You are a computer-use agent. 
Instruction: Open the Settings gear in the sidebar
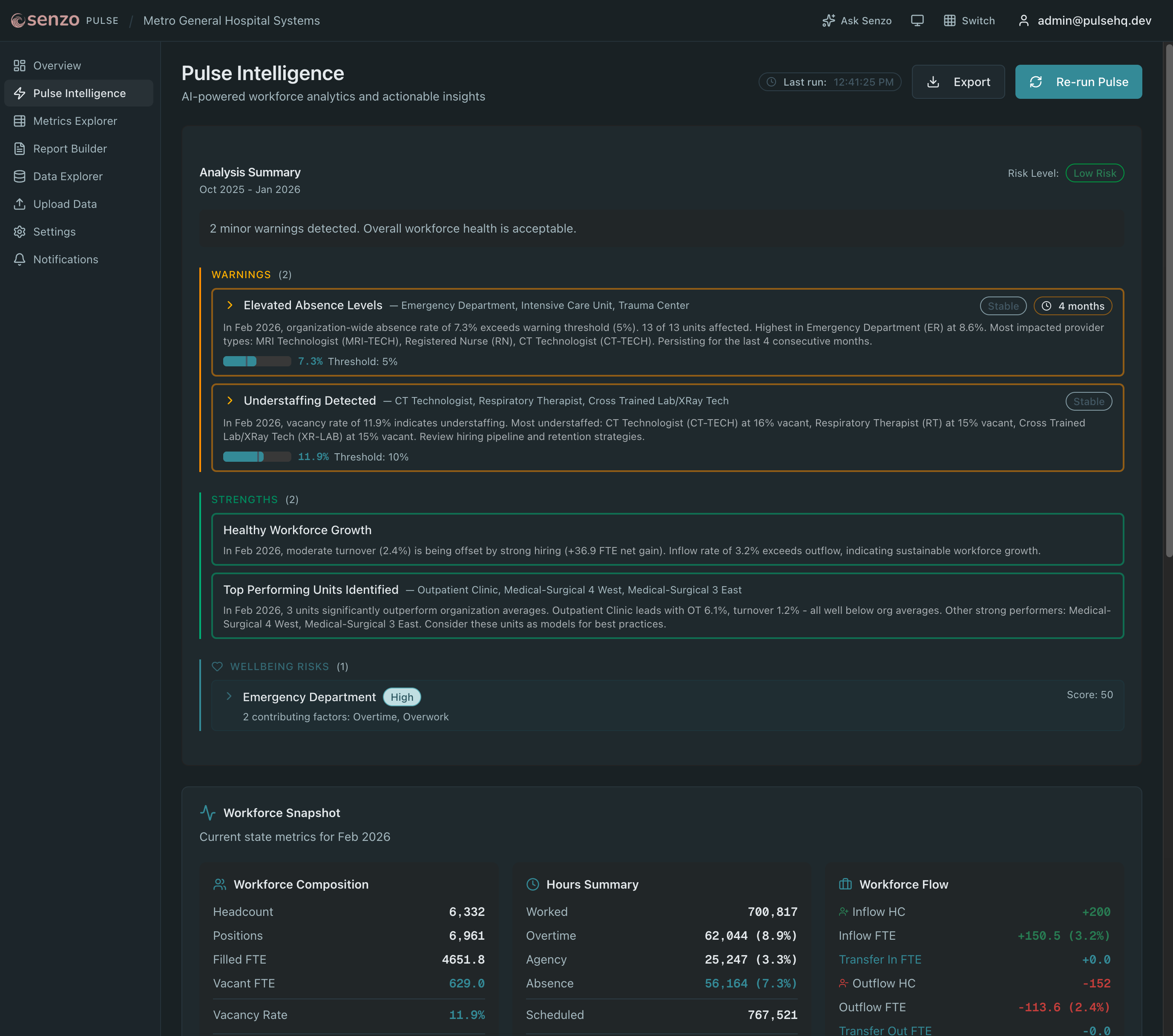(19, 232)
